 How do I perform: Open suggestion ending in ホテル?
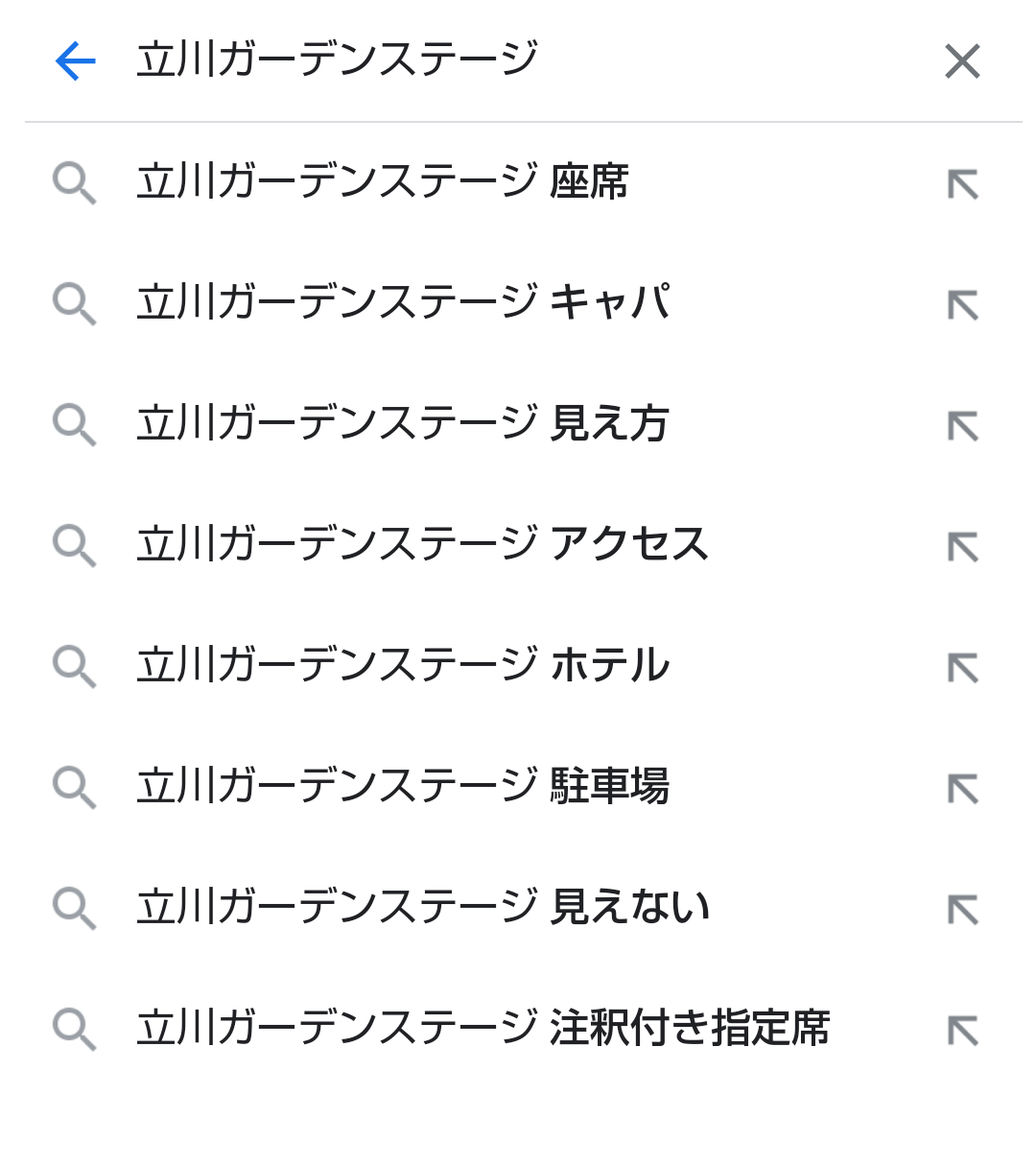pos(518,666)
